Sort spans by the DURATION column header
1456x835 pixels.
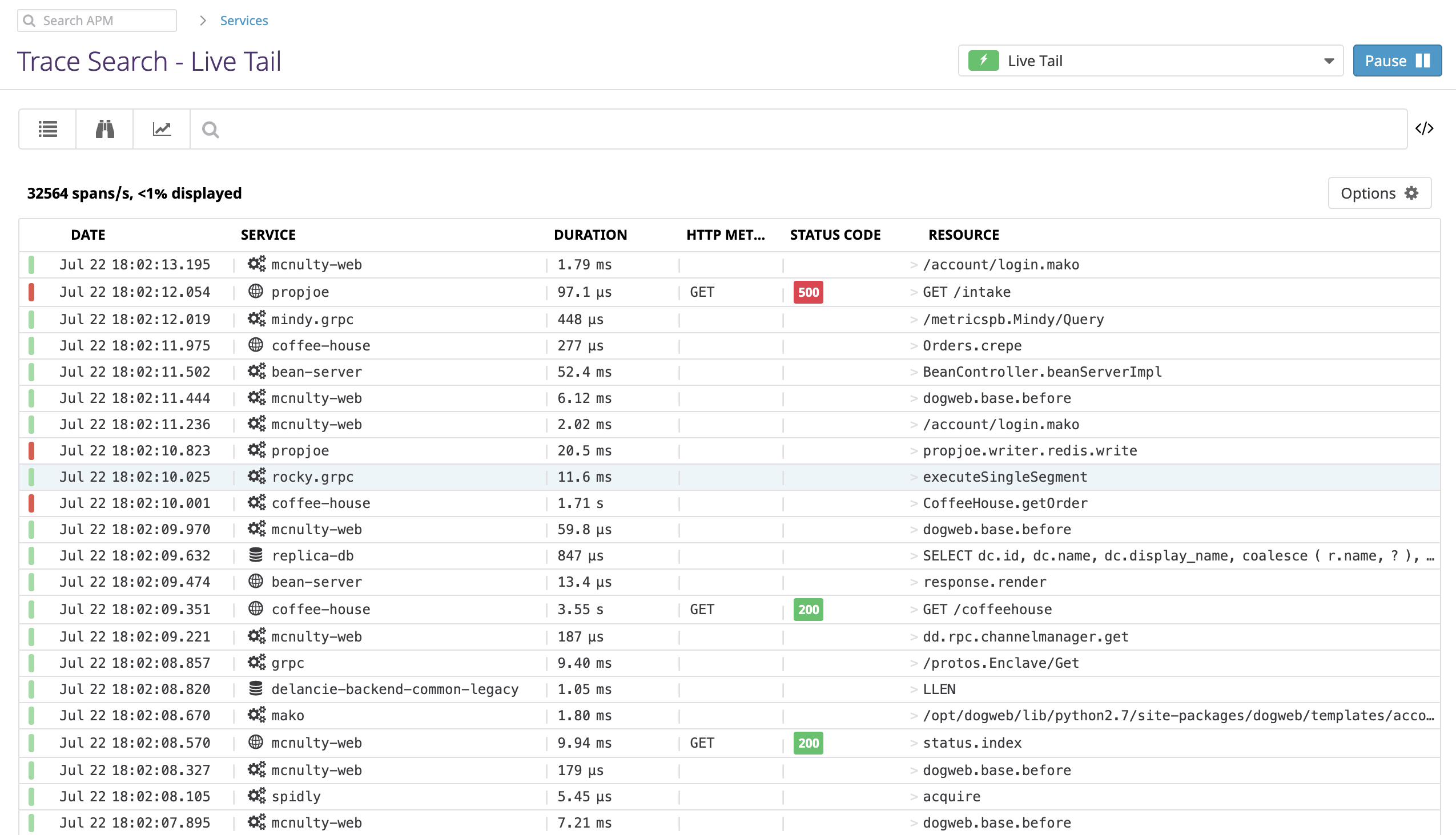(590, 235)
